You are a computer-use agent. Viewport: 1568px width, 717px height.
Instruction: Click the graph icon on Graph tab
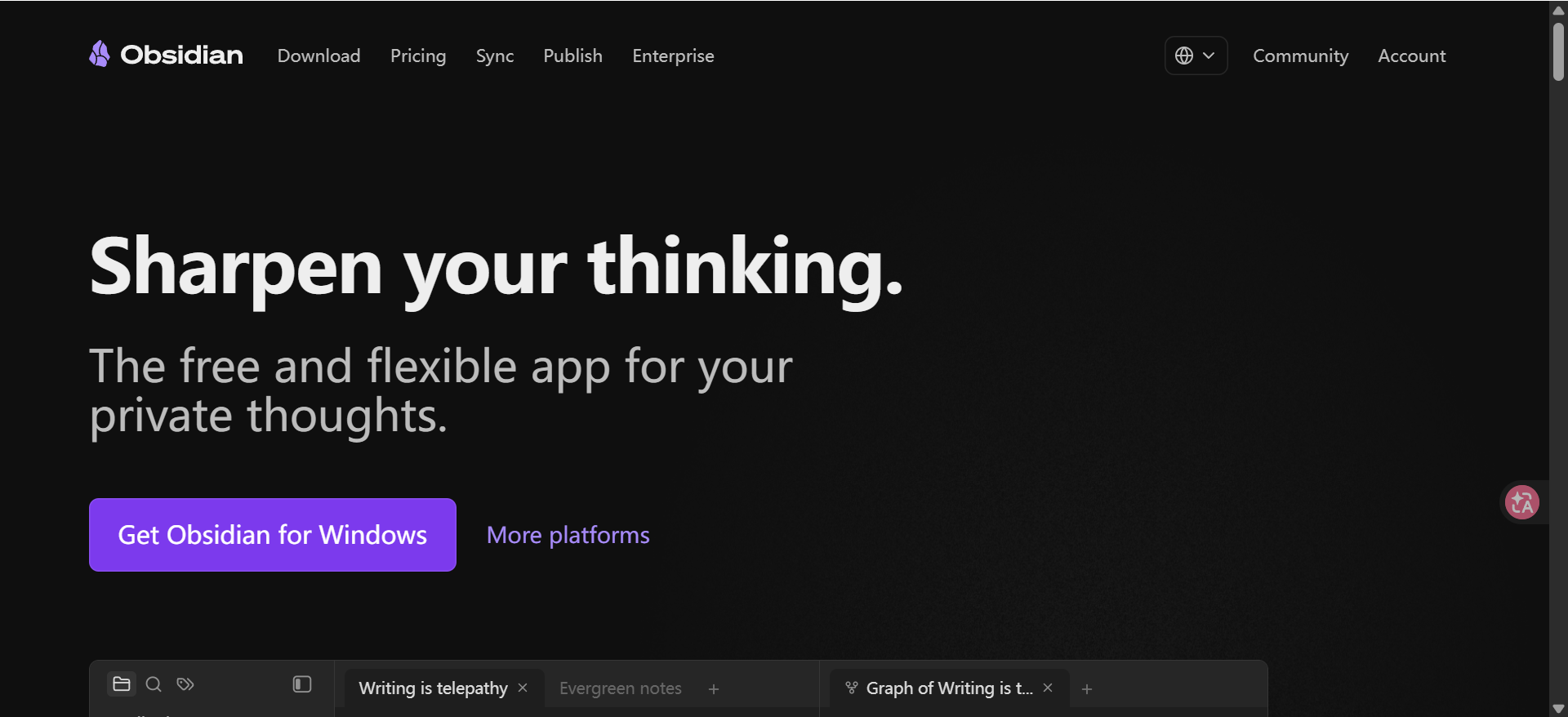pyautogui.click(x=852, y=688)
